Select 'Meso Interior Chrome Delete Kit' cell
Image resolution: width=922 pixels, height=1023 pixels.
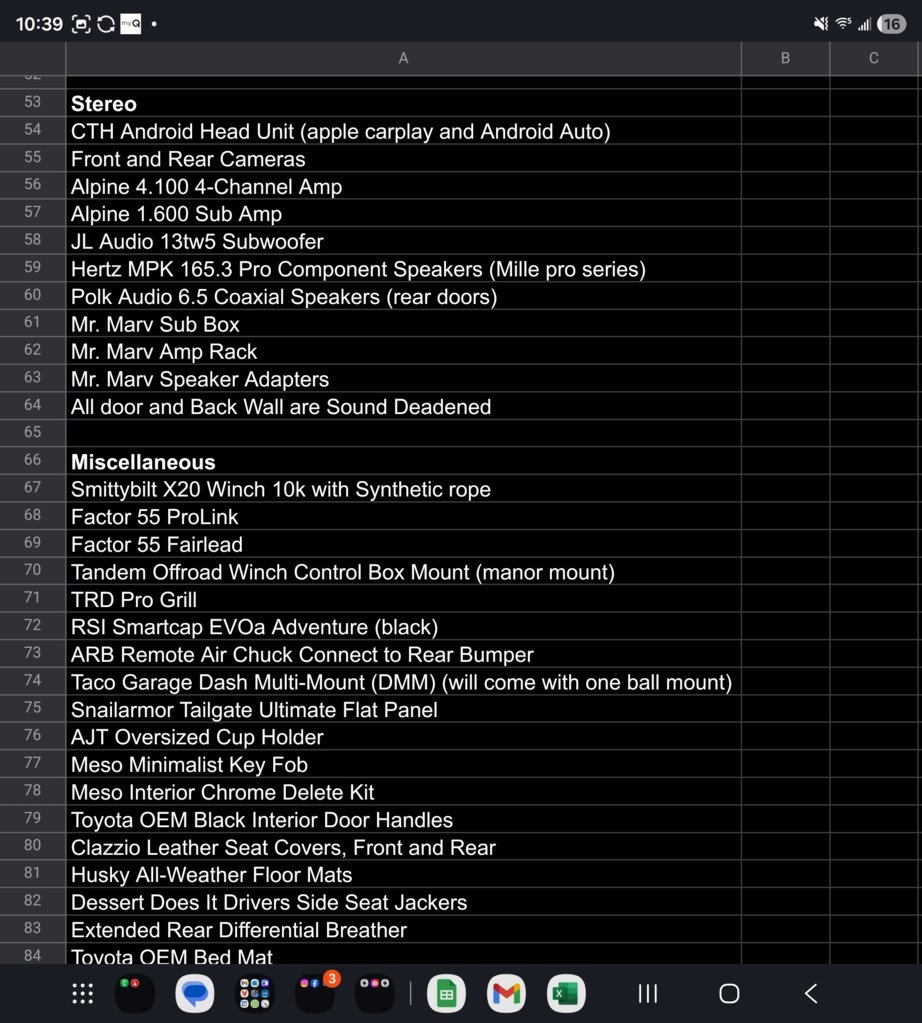(403, 791)
